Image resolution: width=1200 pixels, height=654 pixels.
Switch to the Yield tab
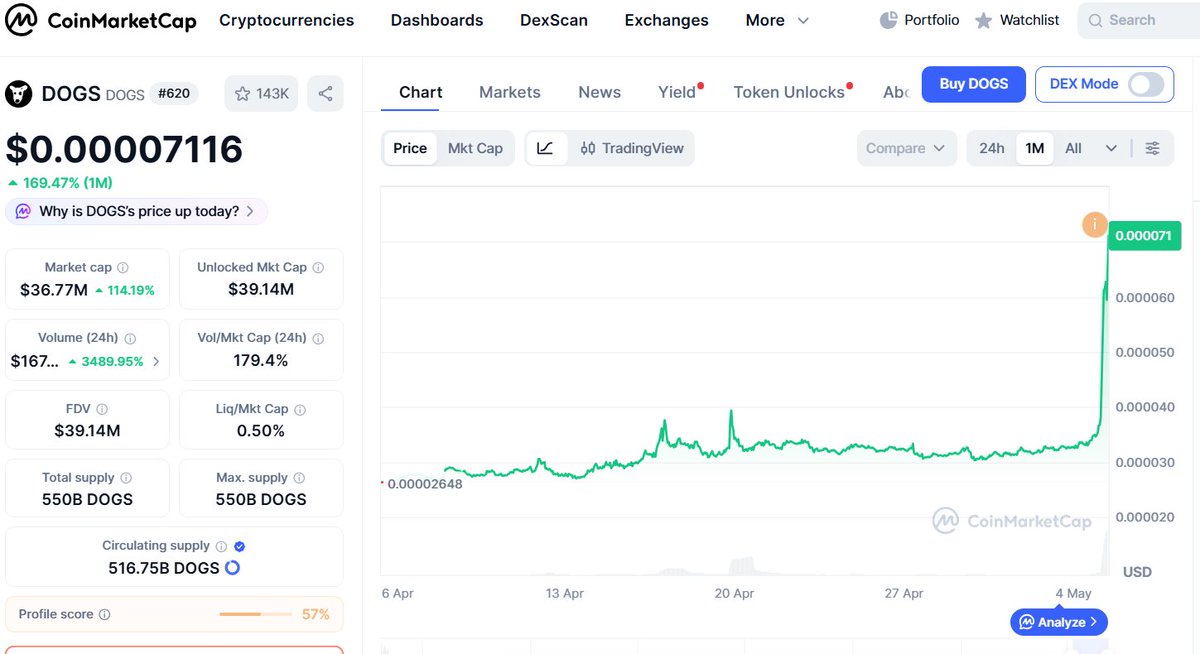(678, 92)
